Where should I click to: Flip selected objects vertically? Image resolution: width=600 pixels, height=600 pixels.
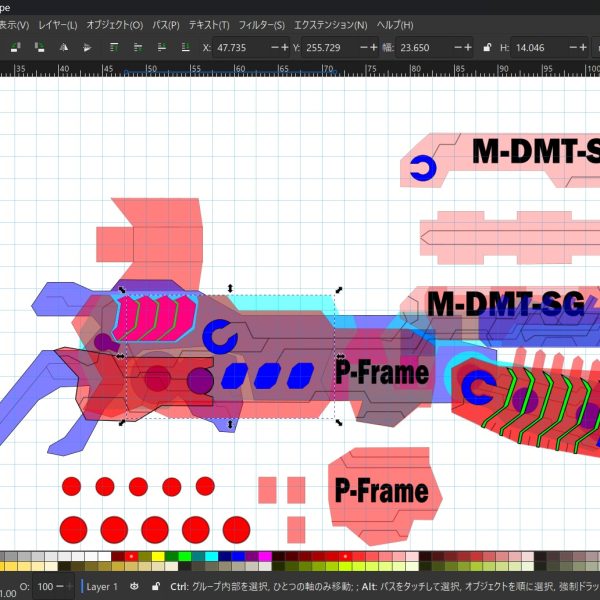click(87, 47)
